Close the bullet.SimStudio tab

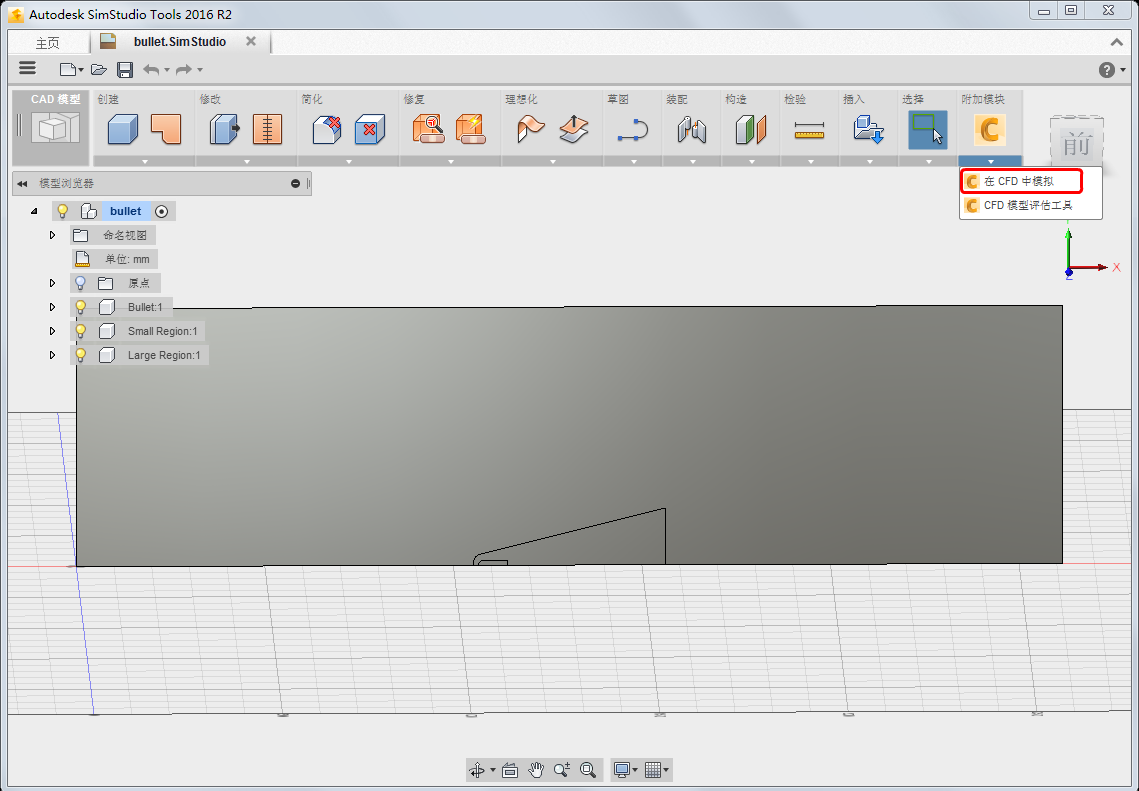click(251, 41)
